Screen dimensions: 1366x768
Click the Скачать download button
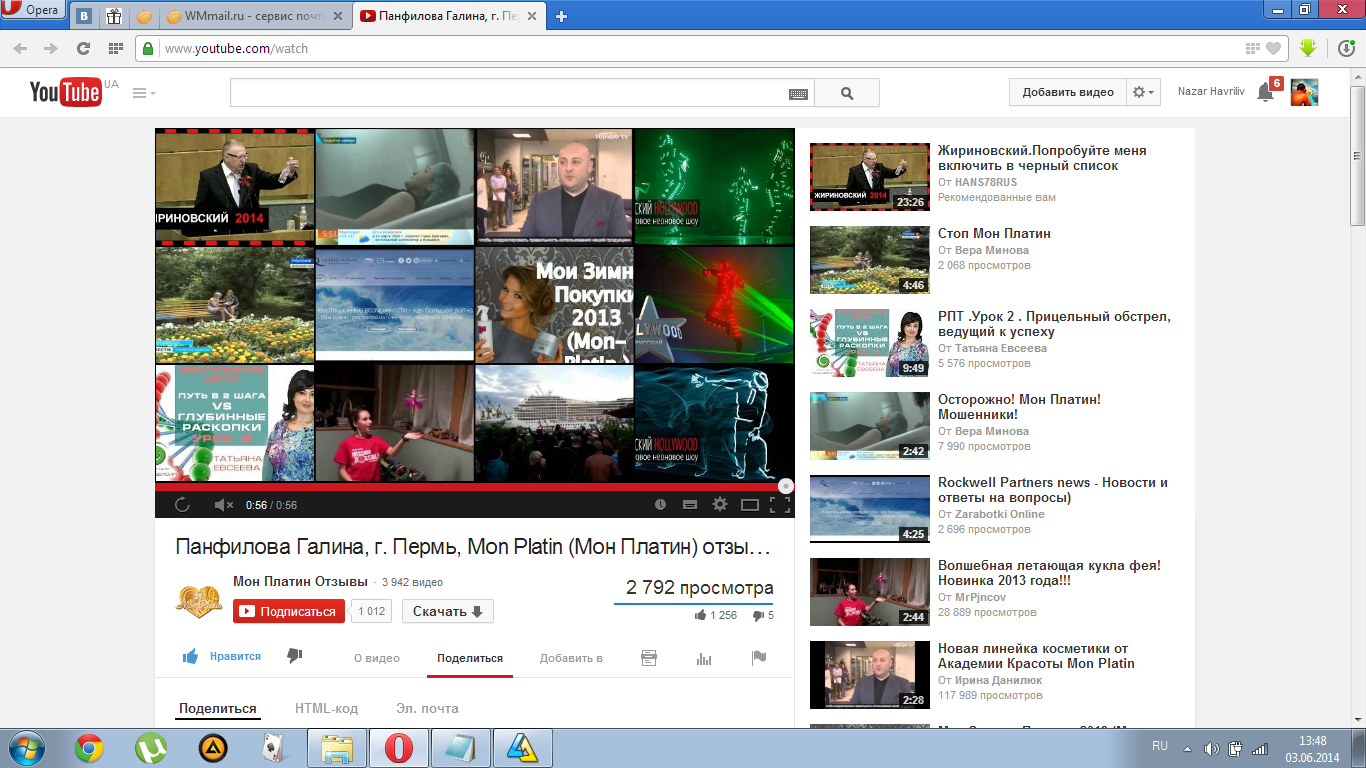pos(448,612)
